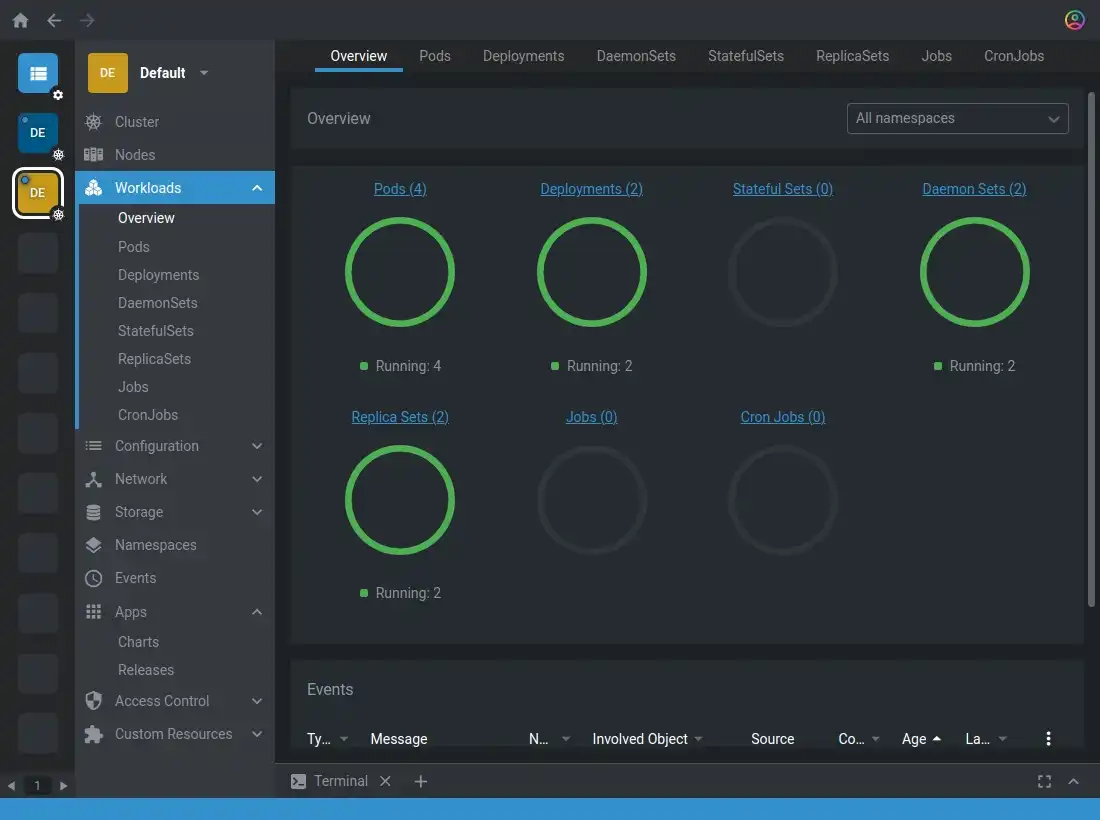Open a new terminal with the plus icon
Screen dimensions: 1100x820
point(420,781)
